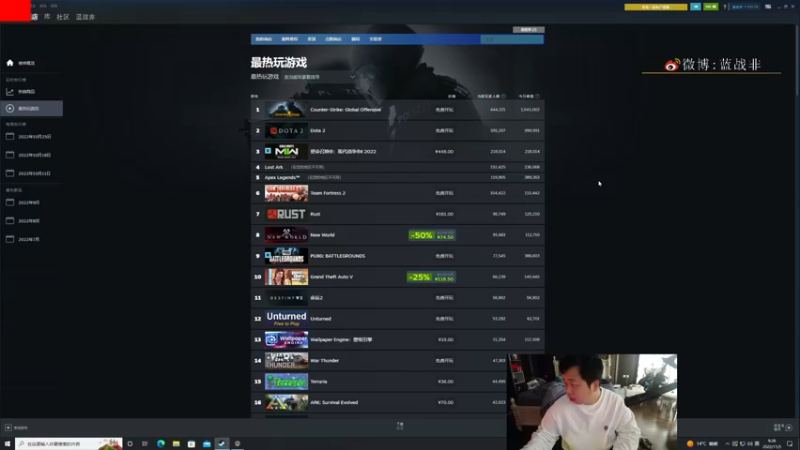Expand the sort-by dropdown under 最热玩游戏
This screenshot has width=800, height=450.
click(x=319, y=77)
